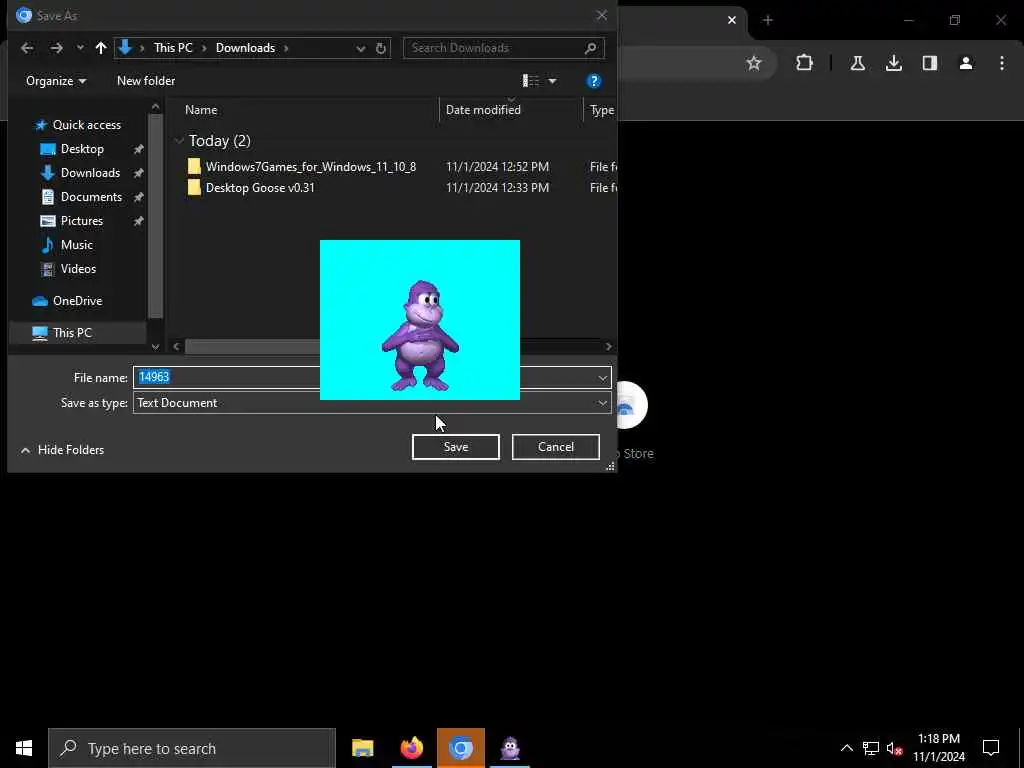1024x768 pixels.
Task: Open recent locations dropdown arrow
Action: 80,48
